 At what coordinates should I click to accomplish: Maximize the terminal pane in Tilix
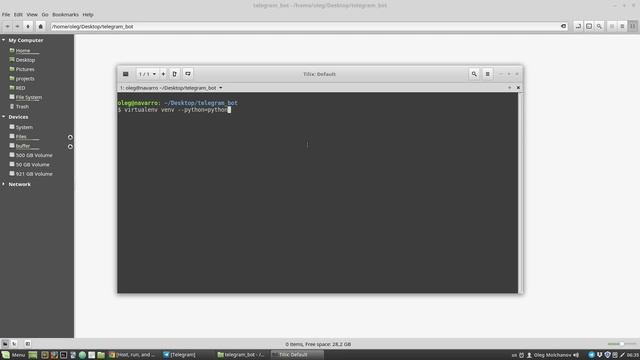click(509, 87)
